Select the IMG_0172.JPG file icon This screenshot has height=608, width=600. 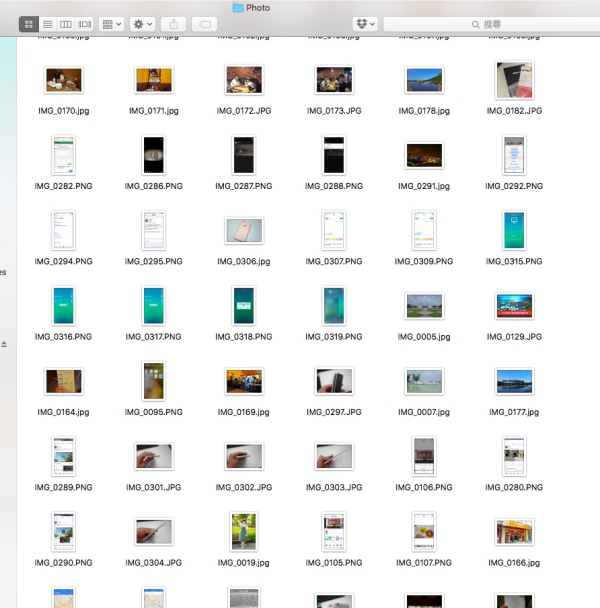[x=244, y=80]
